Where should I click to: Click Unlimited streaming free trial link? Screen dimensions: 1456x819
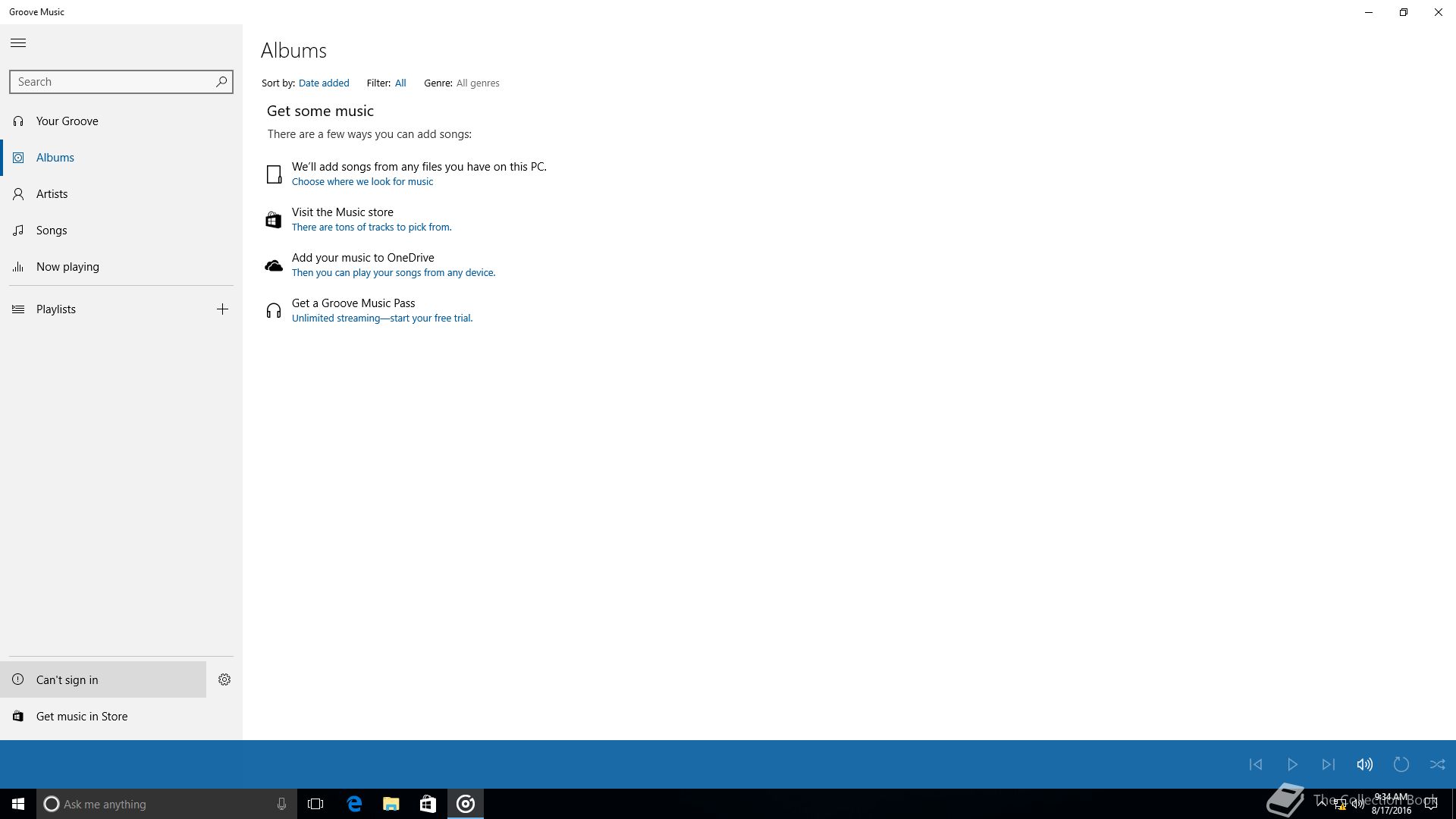pyautogui.click(x=382, y=318)
